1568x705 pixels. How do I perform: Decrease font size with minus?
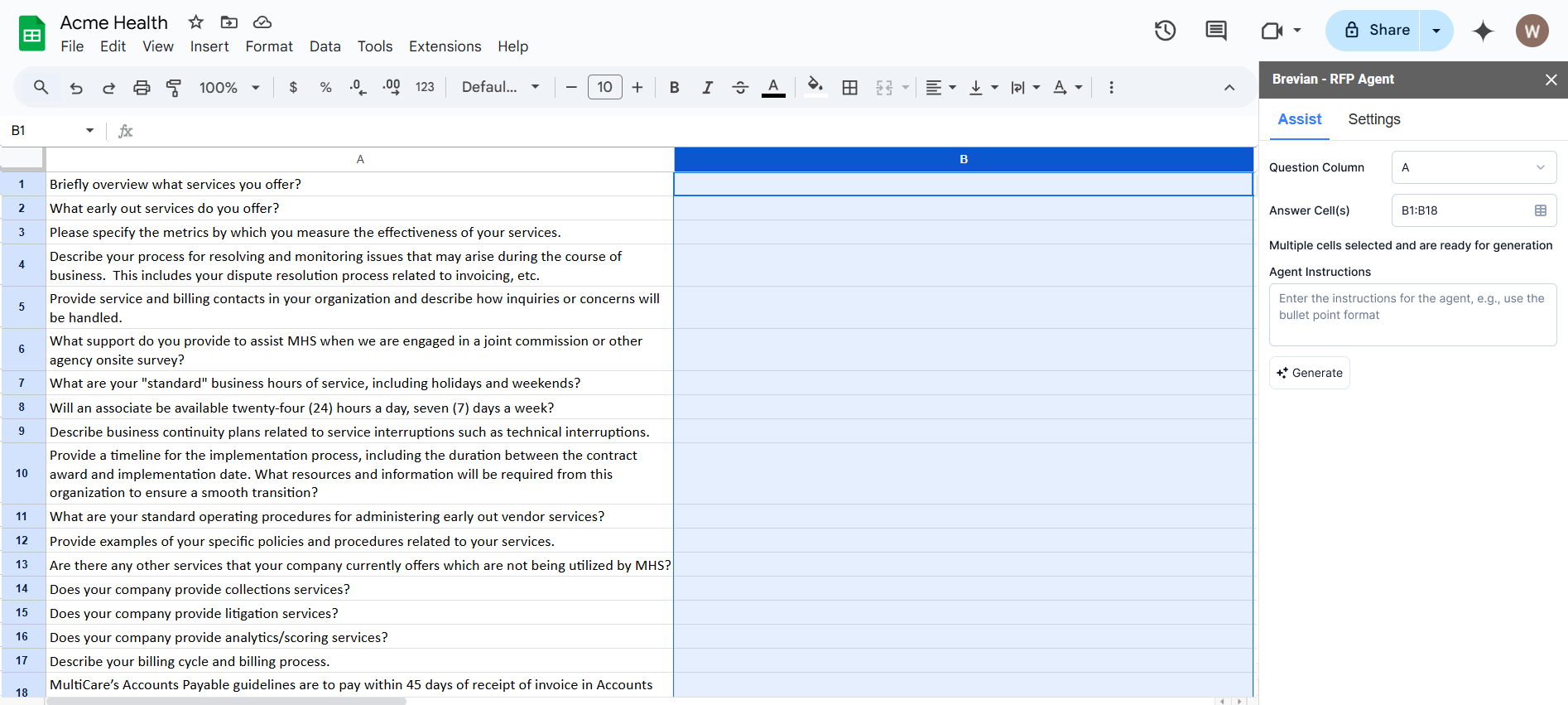[571, 87]
